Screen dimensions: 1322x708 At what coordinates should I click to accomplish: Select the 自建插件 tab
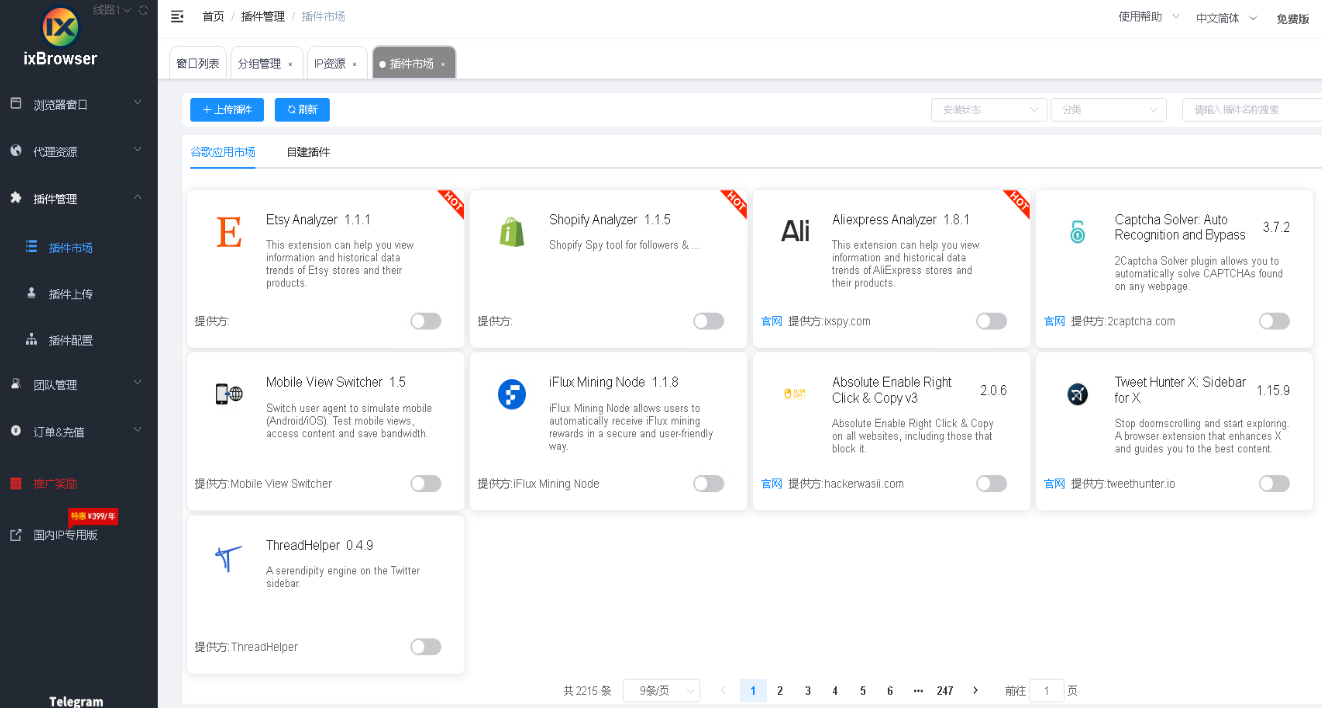308,152
